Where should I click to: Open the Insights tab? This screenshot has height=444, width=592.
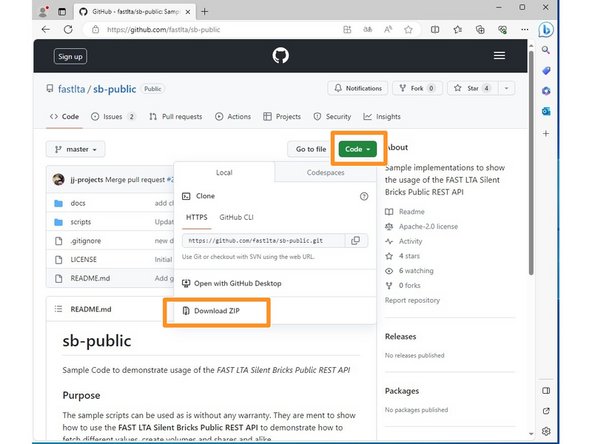tap(382, 117)
